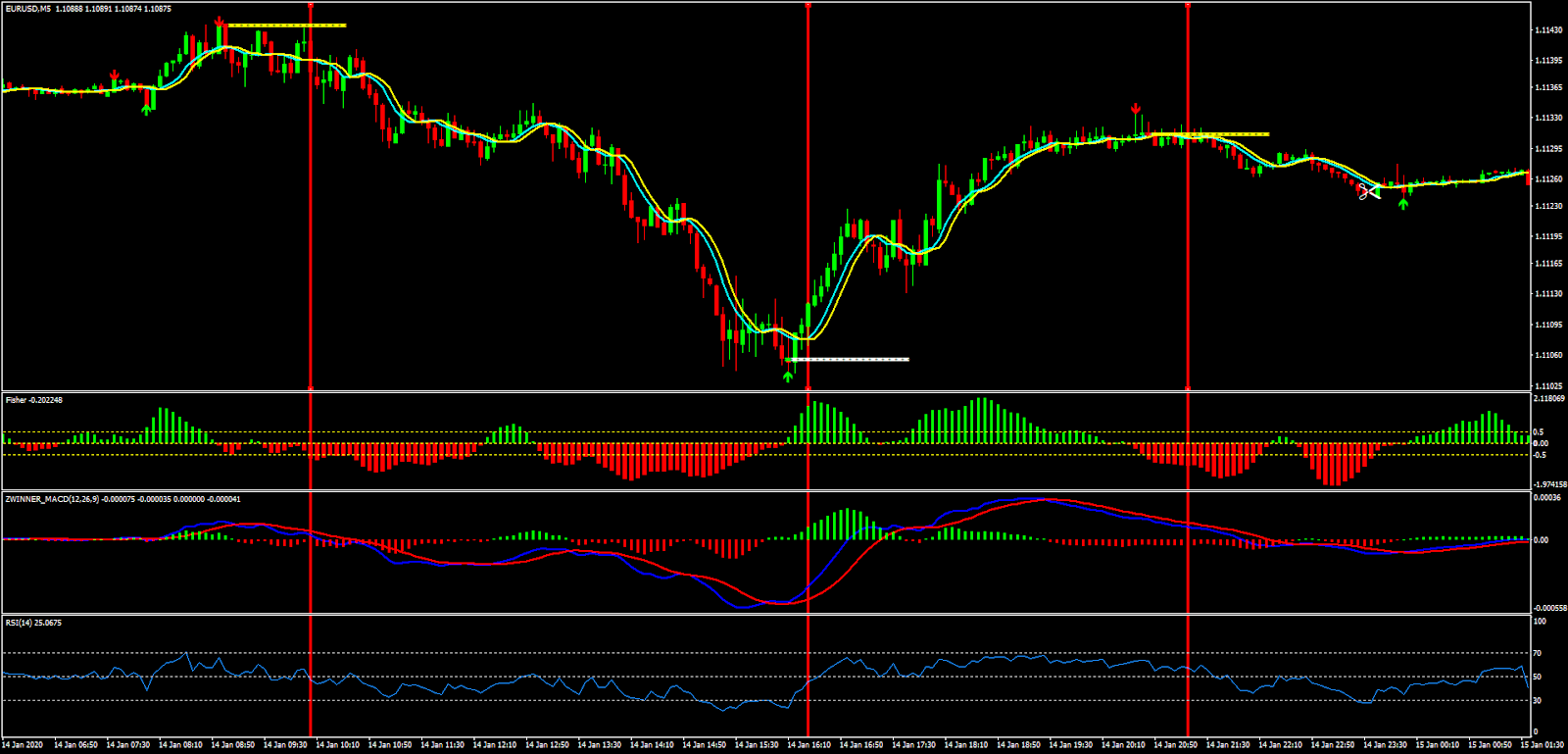Click the -1.974158 value on the Fisher scale
This screenshot has height=754, width=1568.
coord(1549,484)
